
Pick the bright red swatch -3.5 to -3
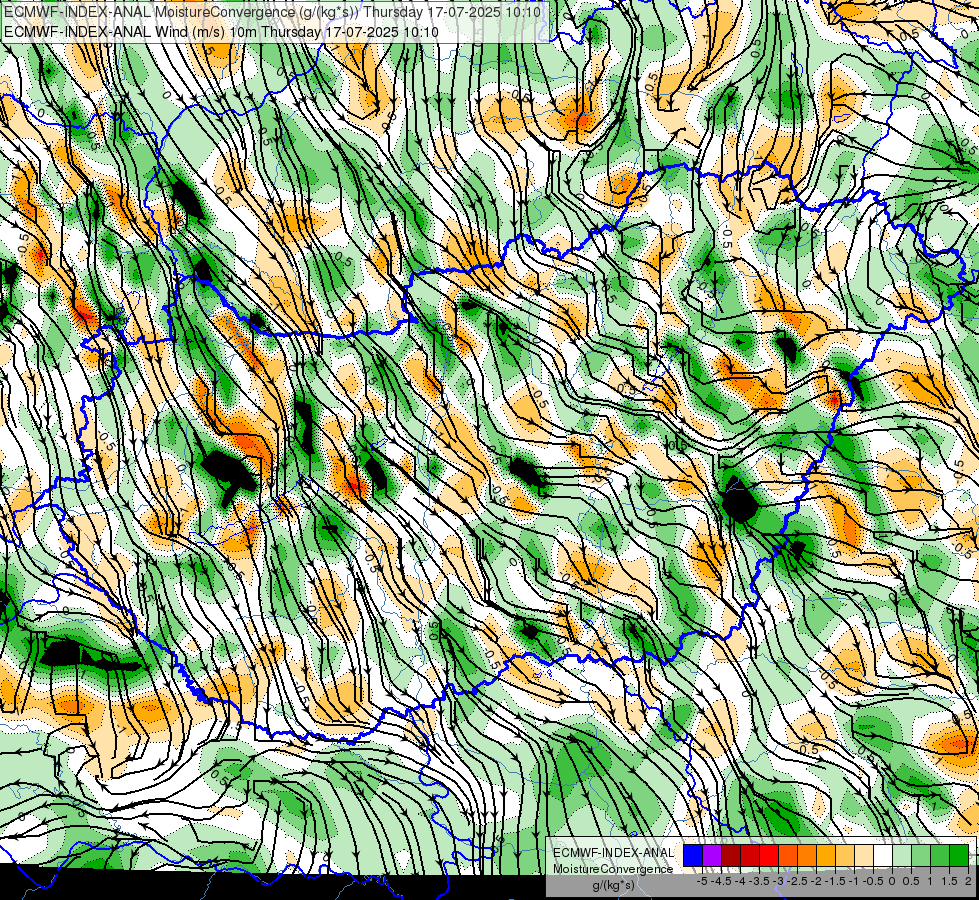[x=769, y=856]
